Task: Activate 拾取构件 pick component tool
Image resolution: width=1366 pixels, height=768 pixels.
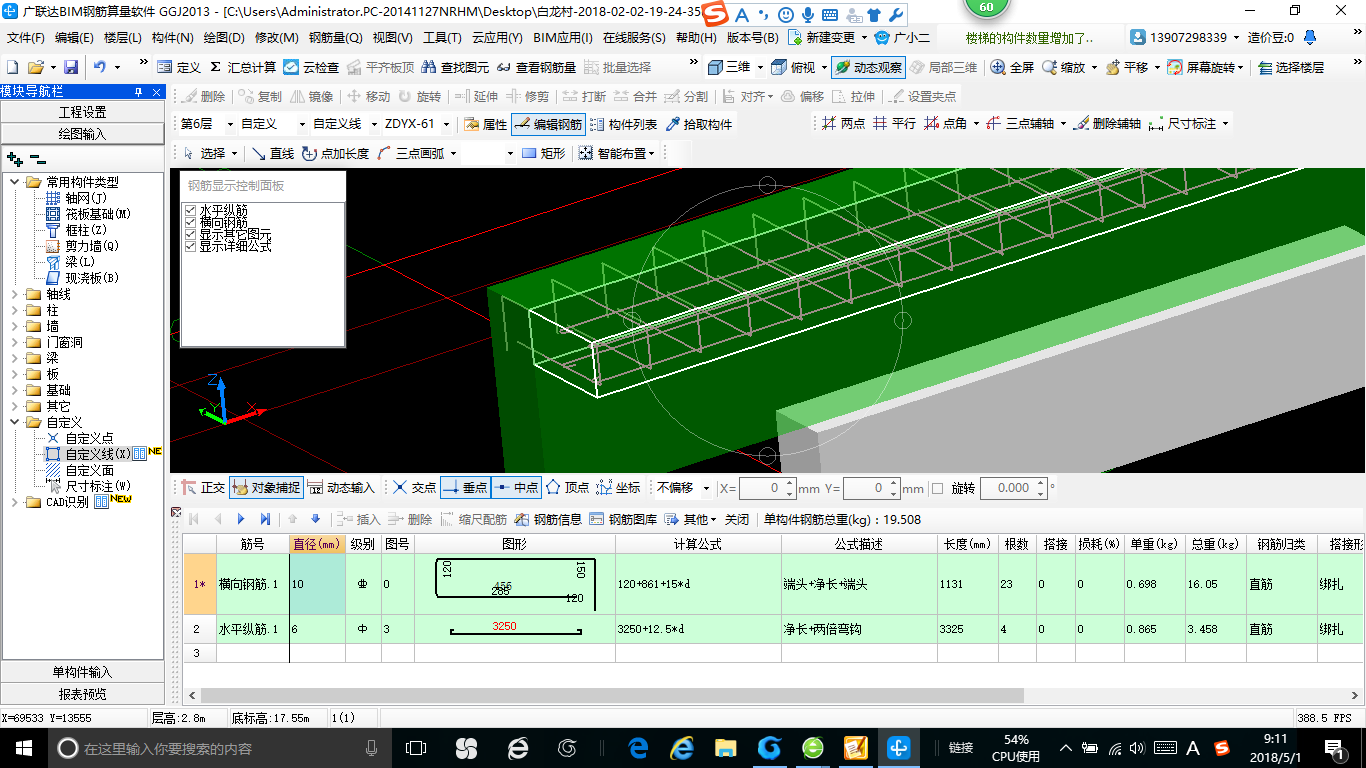Action: coord(698,124)
